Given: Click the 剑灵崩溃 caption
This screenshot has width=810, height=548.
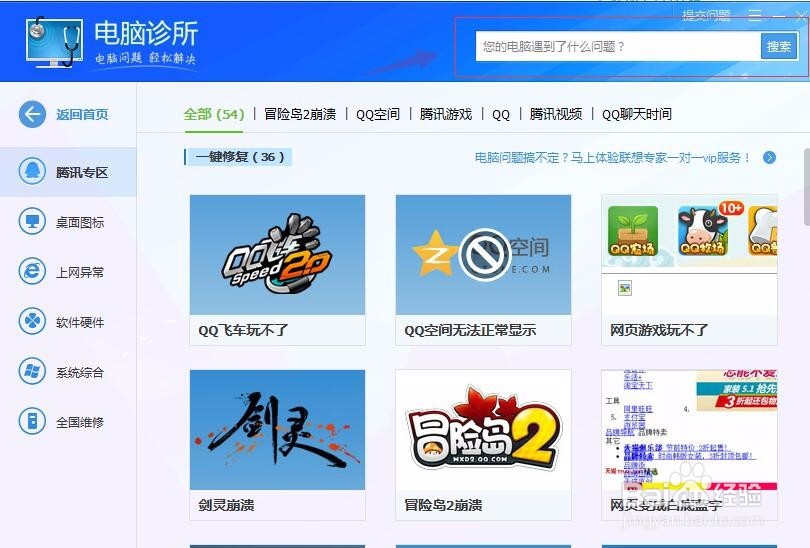Looking at the screenshot, I should click(x=226, y=505).
